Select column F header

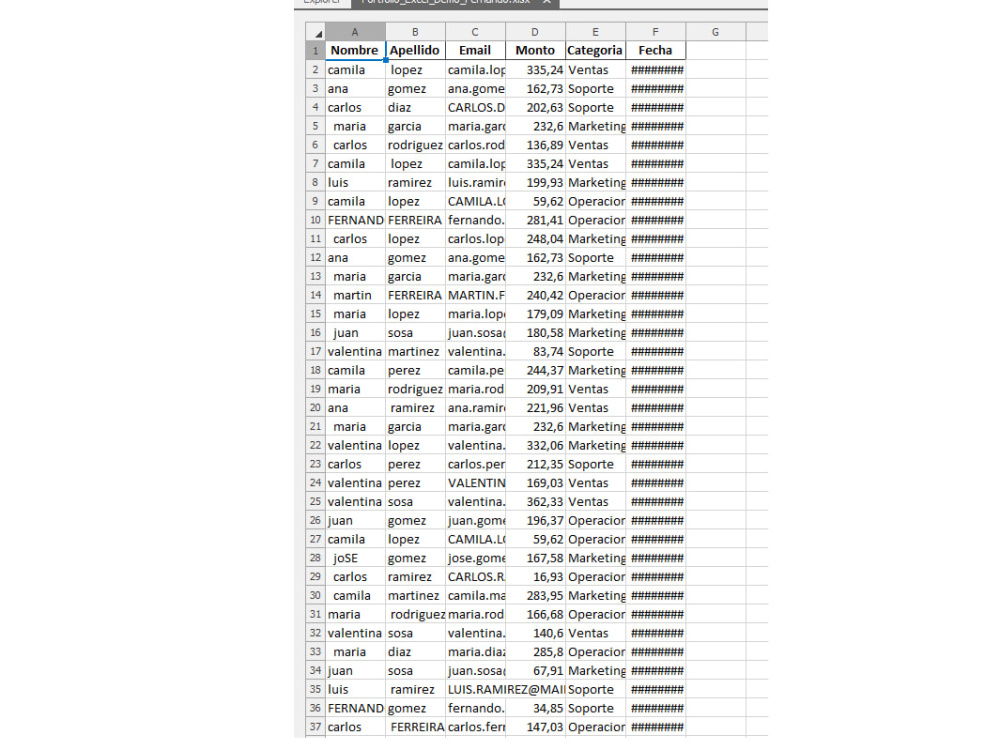pos(656,32)
